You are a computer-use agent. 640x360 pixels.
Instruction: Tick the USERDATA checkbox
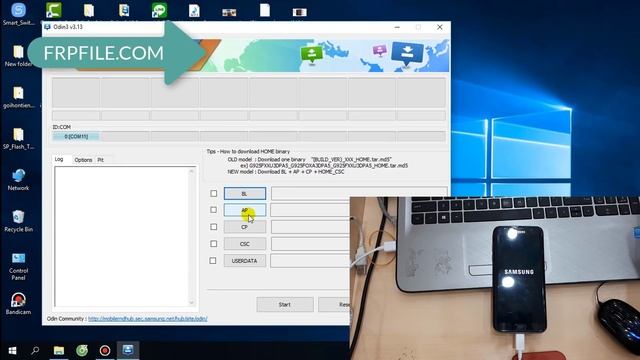pyautogui.click(x=213, y=260)
